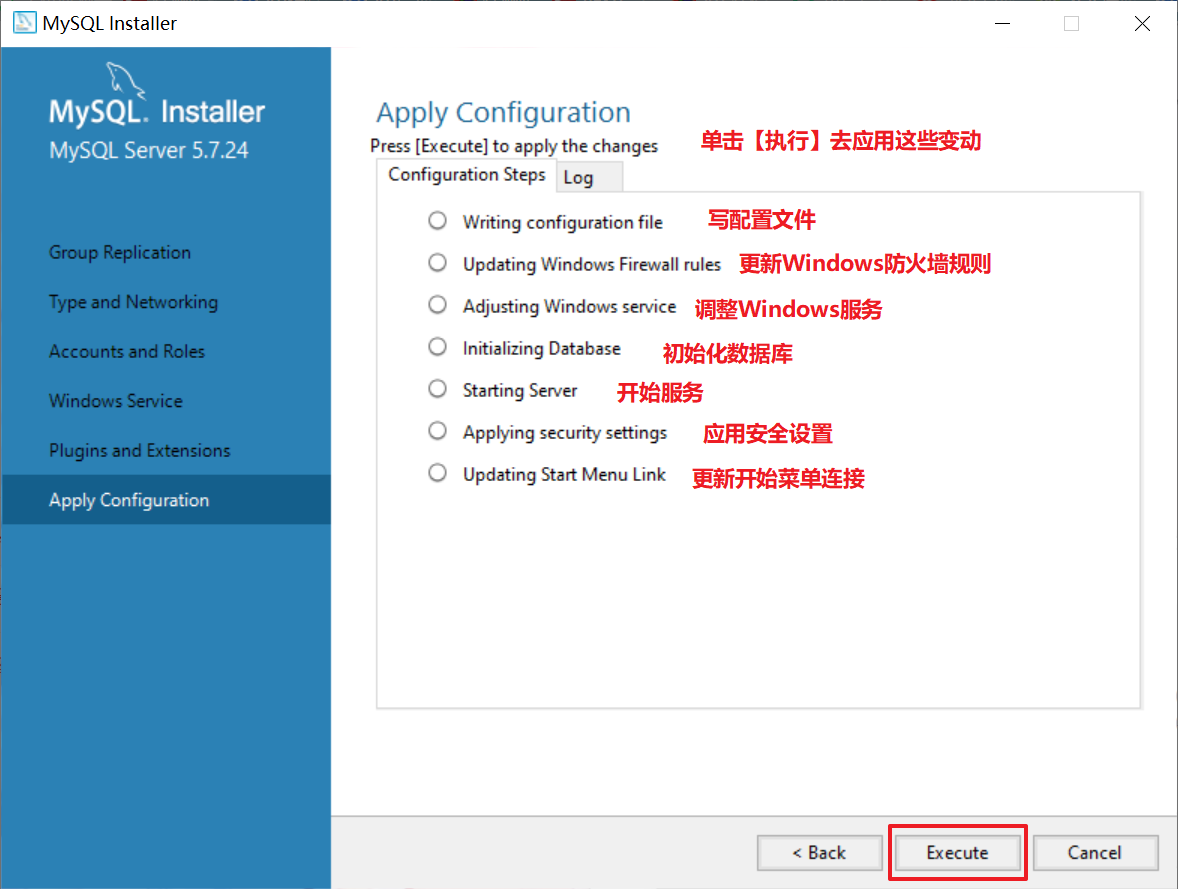Click the MySQL dolphin logo
This screenshot has width=1178, height=889.
[125, 80]
